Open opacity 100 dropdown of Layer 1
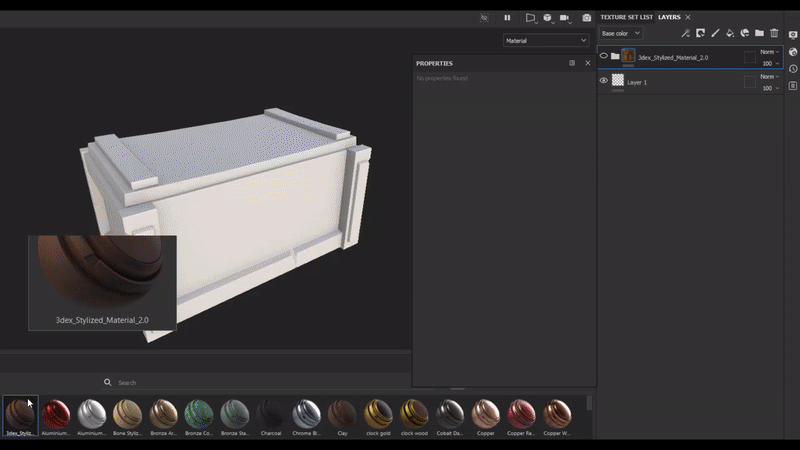Screen dimensions: 800x450 (770, 88)
